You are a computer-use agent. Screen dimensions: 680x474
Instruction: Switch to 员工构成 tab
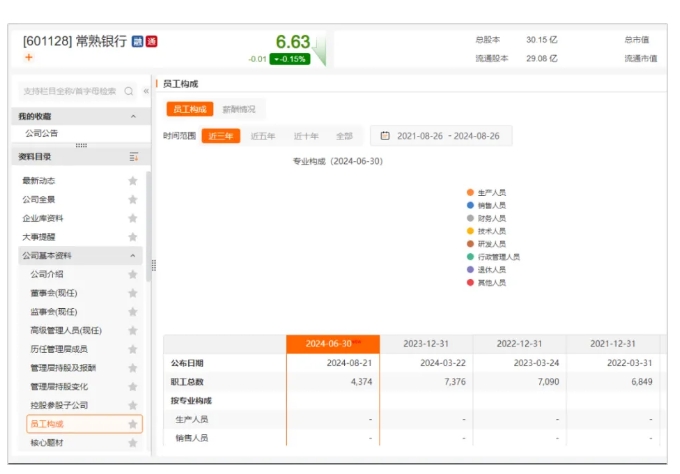[x=190, y=109]
